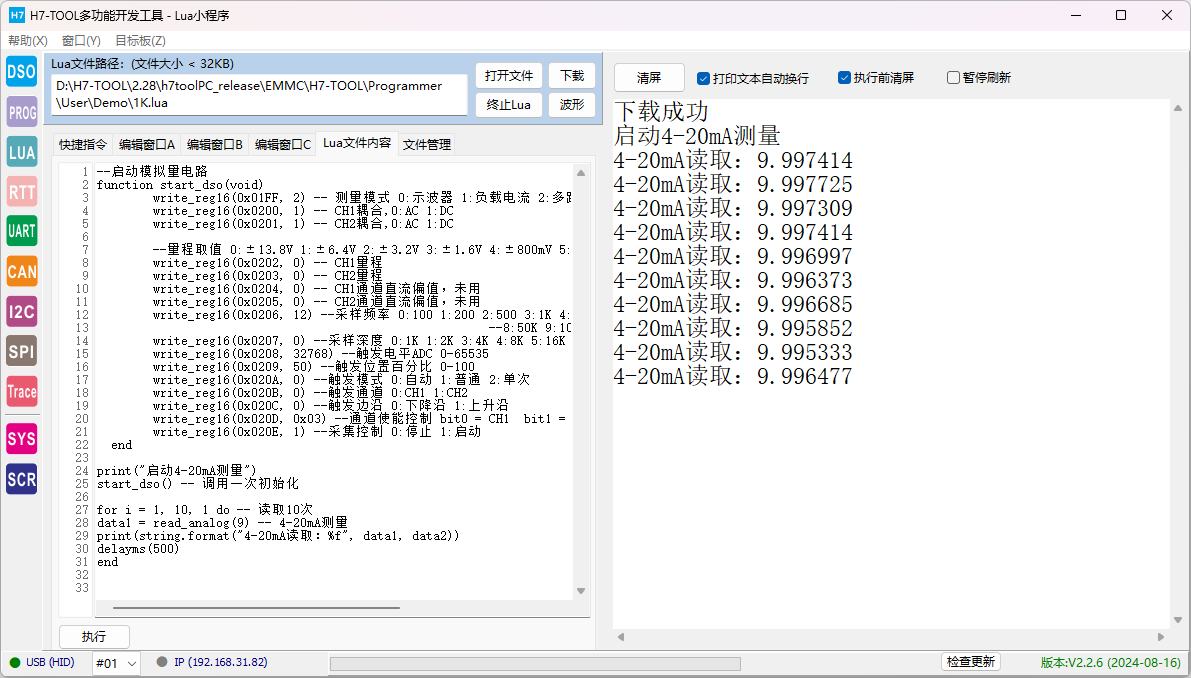Switch to 编辑窗口C tab

click(x=282, y=144)
